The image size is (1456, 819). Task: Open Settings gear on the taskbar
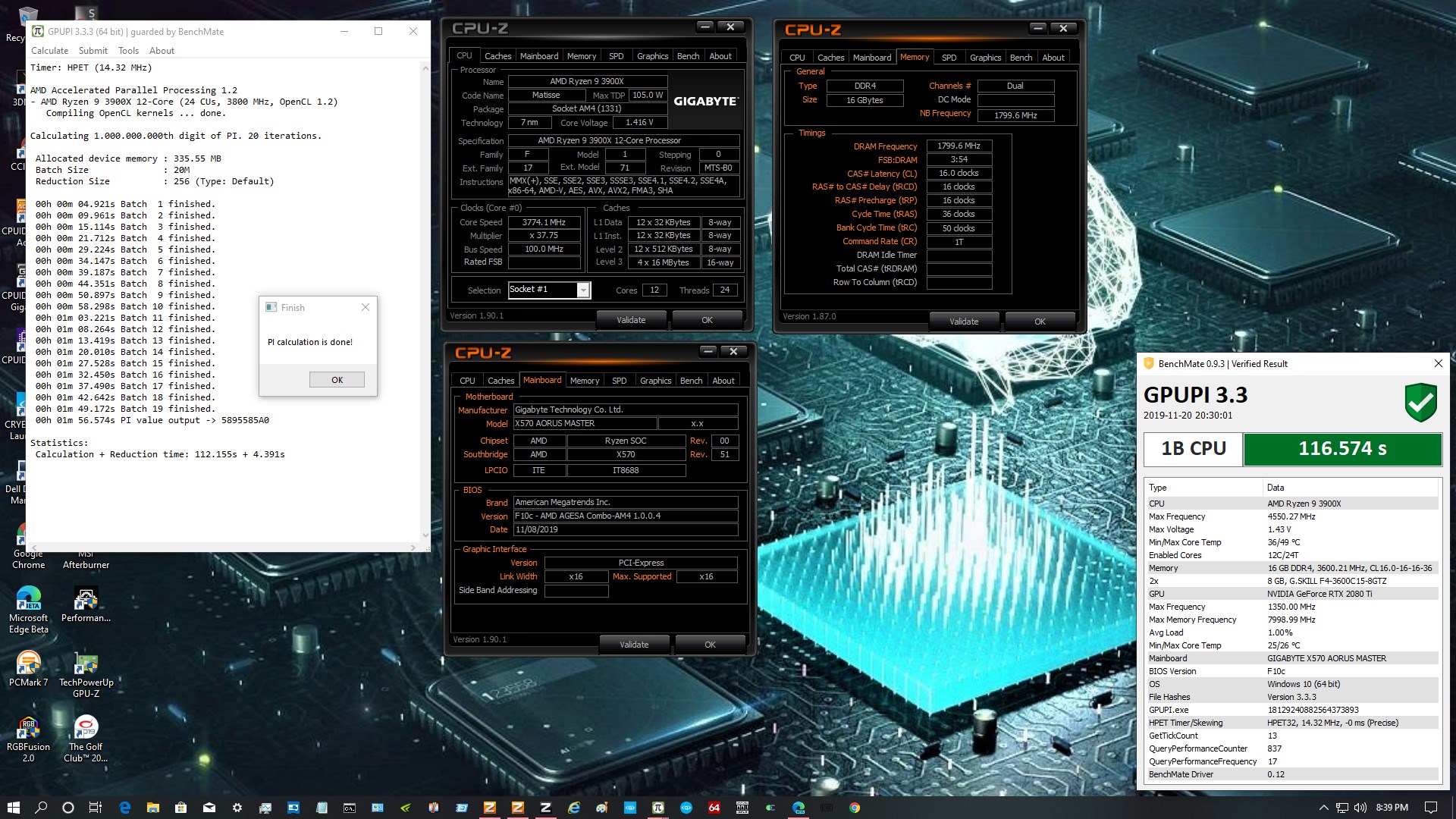[237, 808]
